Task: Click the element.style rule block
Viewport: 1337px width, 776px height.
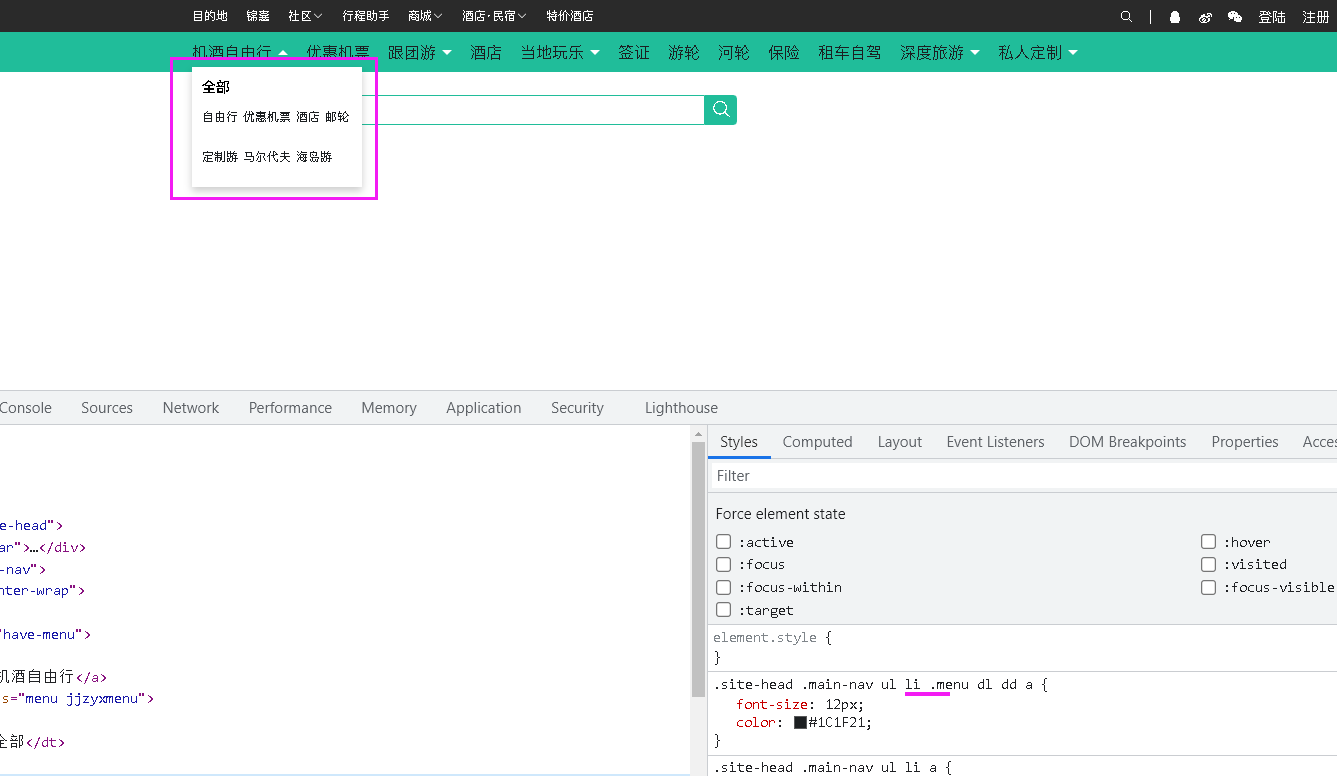Action: [1022, 648]
